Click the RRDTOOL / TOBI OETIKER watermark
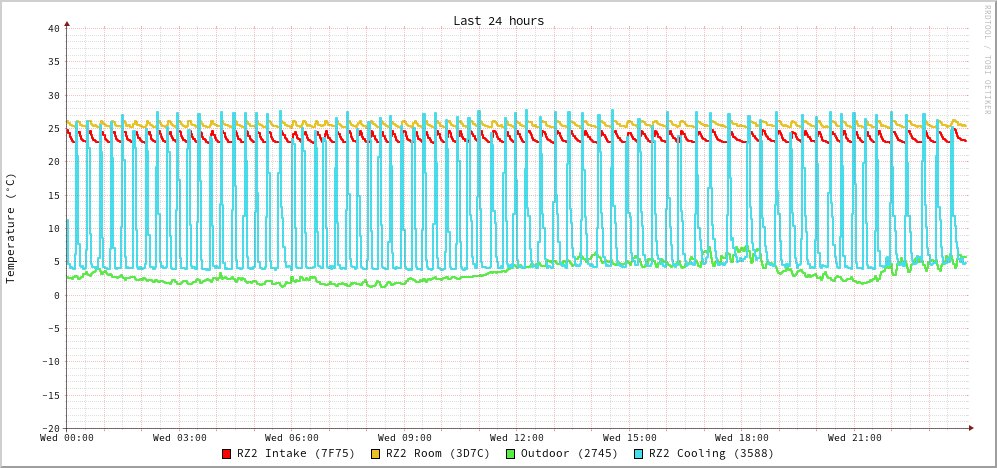Image resolution: width=997 pixels, height=468 pixels. pos(986,60)
